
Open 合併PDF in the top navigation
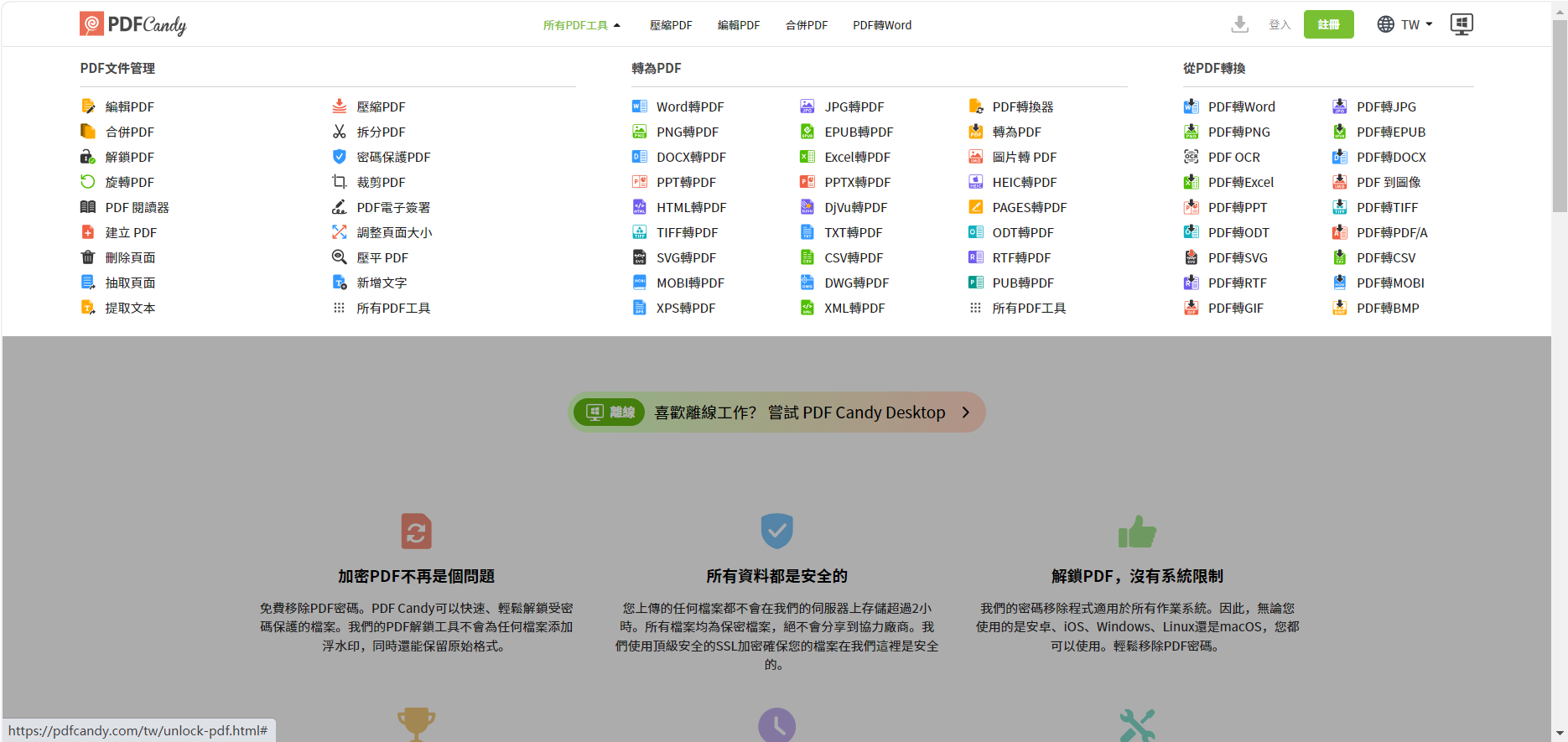pyautogui.click(x=806, y=25)
